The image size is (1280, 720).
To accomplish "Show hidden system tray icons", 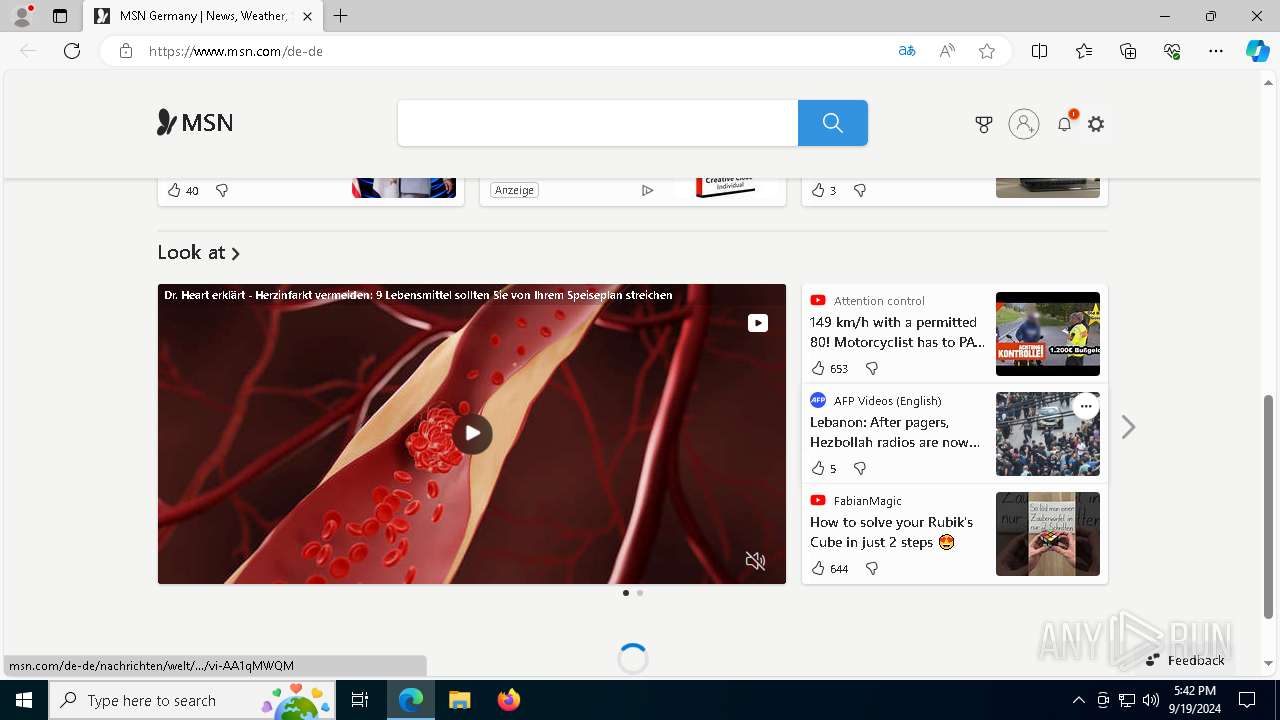I will click(1079, 700).
